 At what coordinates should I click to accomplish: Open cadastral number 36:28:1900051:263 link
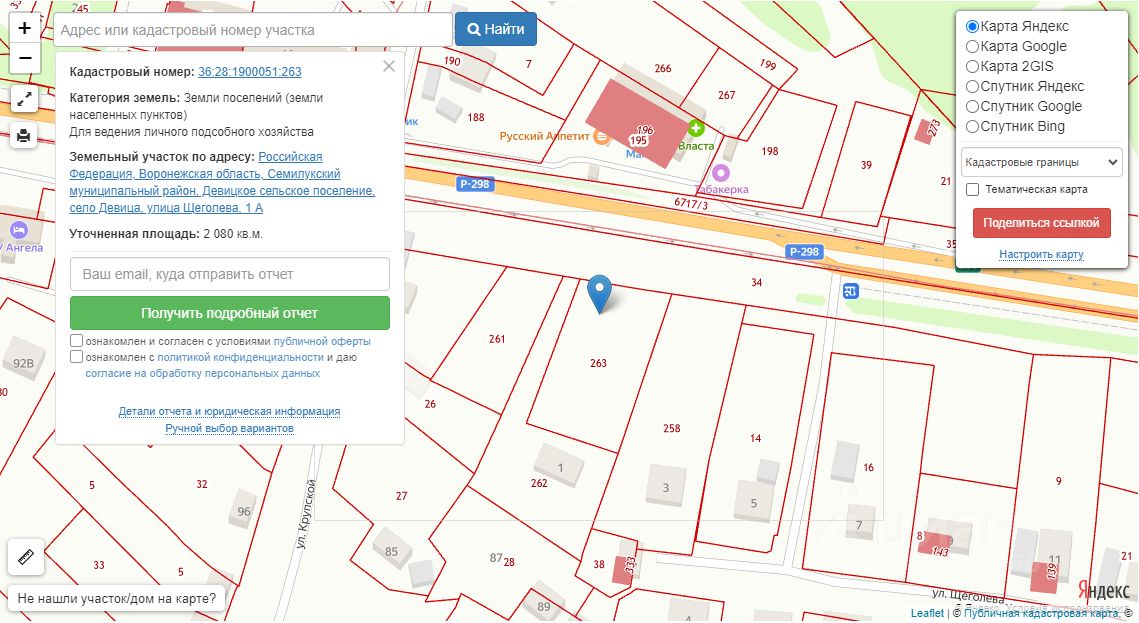click(249, 72)
